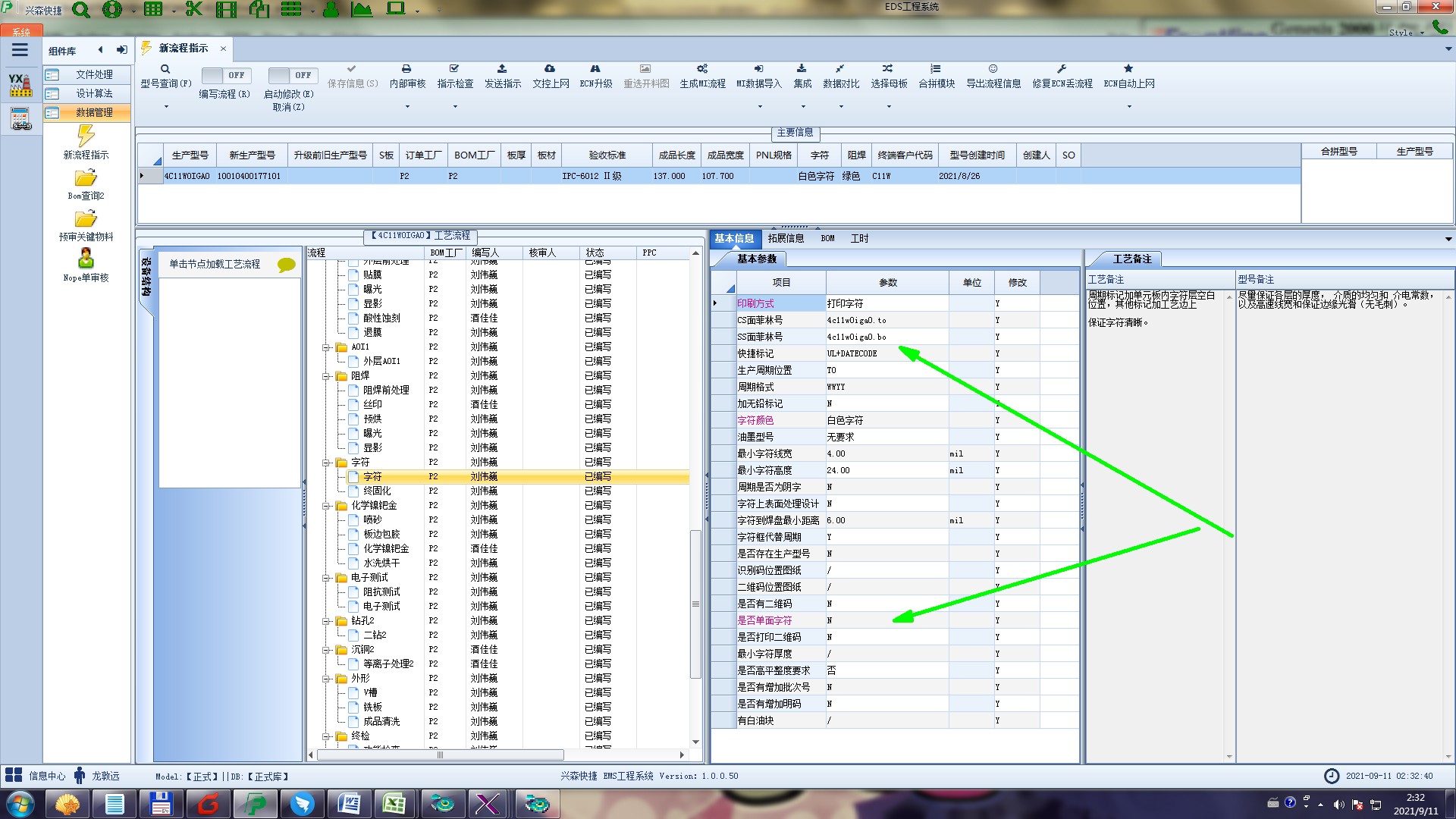Click the green magnifier search icon
Viewport: 1456px width, 819px height.
coord(81,10)
